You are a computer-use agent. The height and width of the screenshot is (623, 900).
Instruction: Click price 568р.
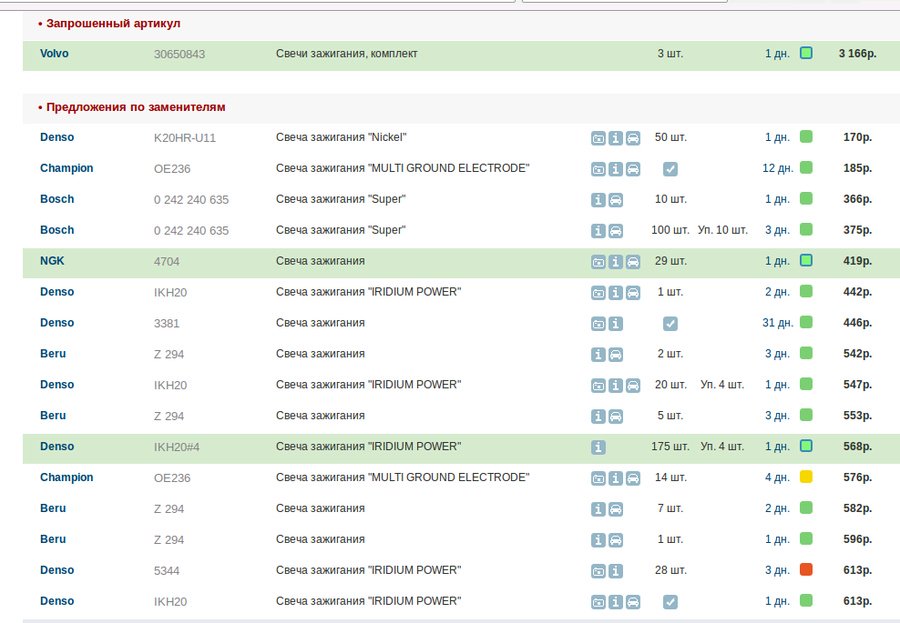click(858, 446)
